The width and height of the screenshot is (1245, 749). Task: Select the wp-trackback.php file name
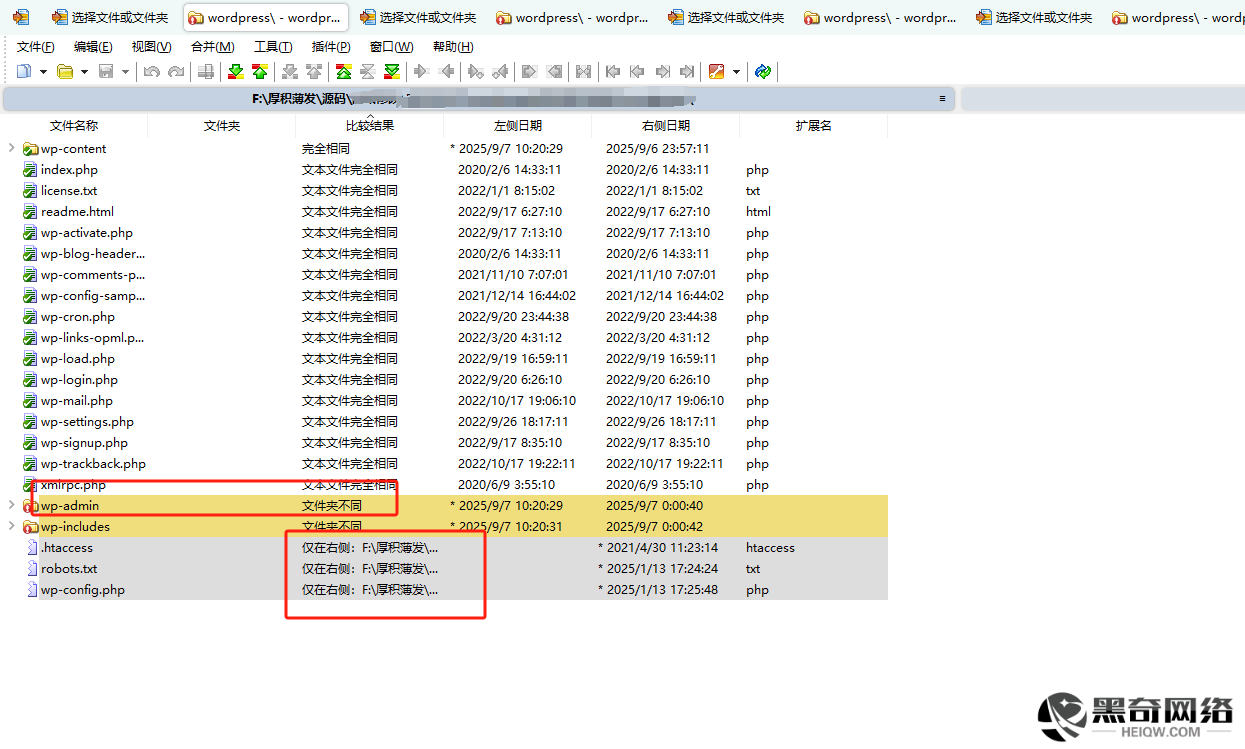(93, 464)
